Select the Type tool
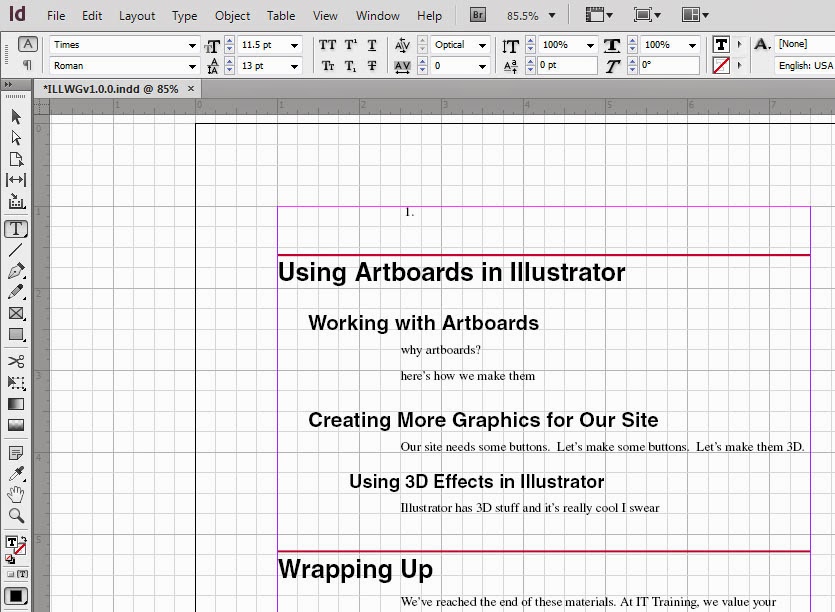Image resolution: width=835 pixels, height=612 pixels. (16, 229)
